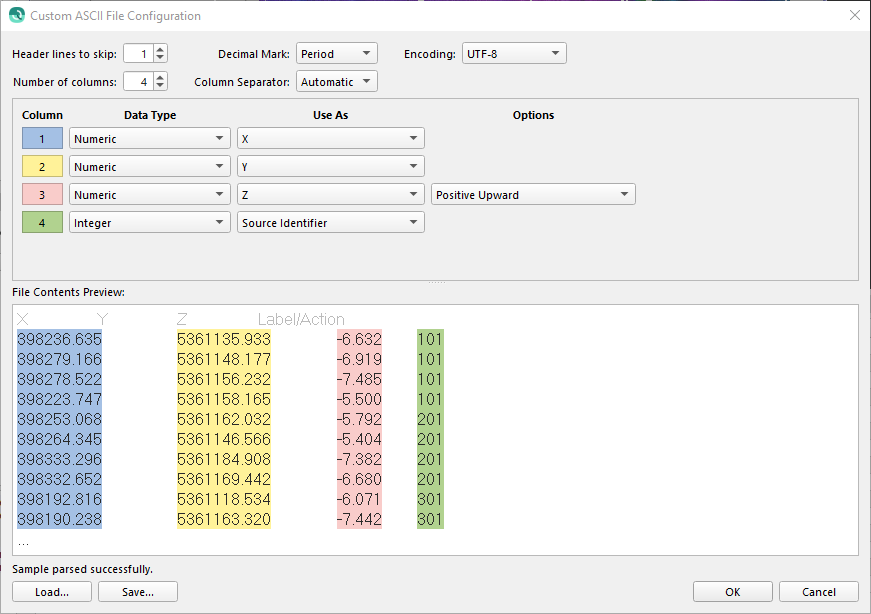Expand the Column Separator dropdown

coord(337,82)
